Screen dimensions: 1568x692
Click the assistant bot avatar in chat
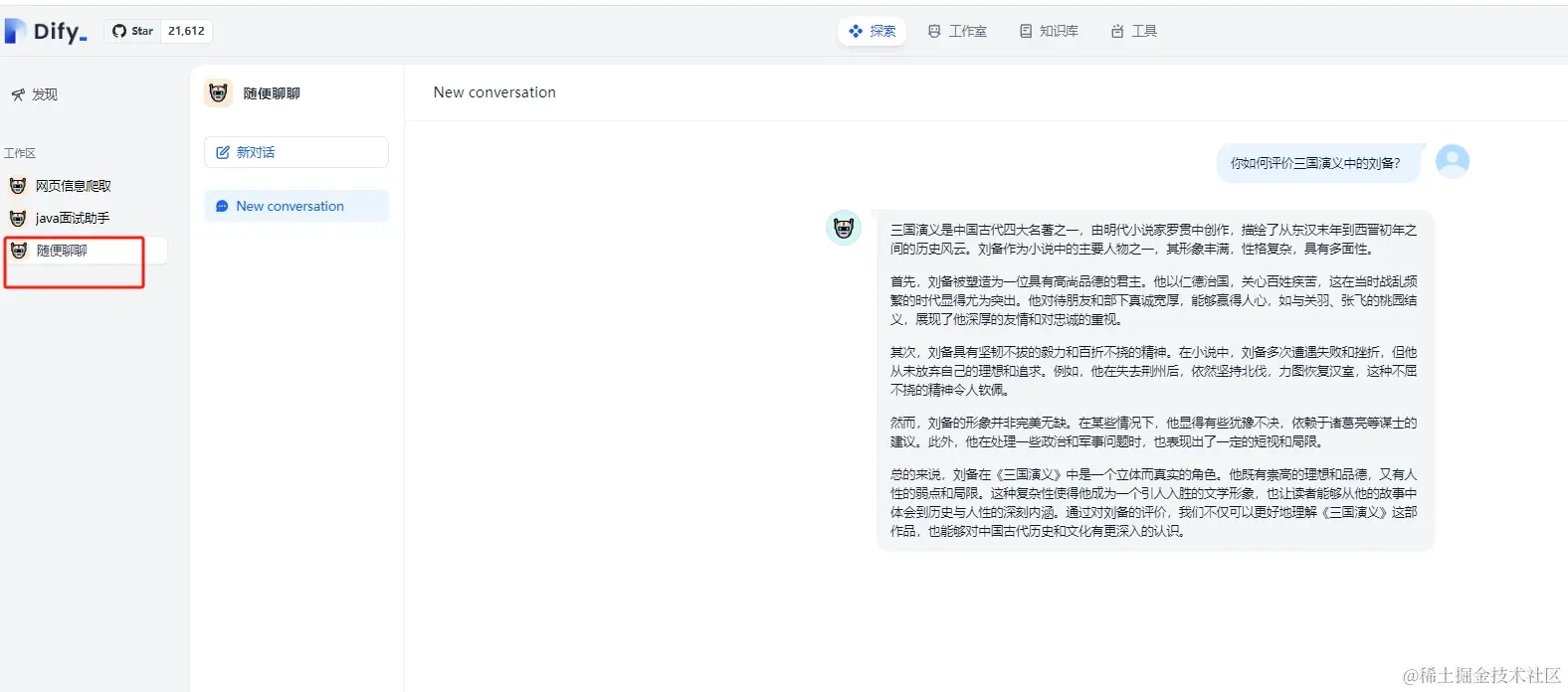tap(844, 228)
